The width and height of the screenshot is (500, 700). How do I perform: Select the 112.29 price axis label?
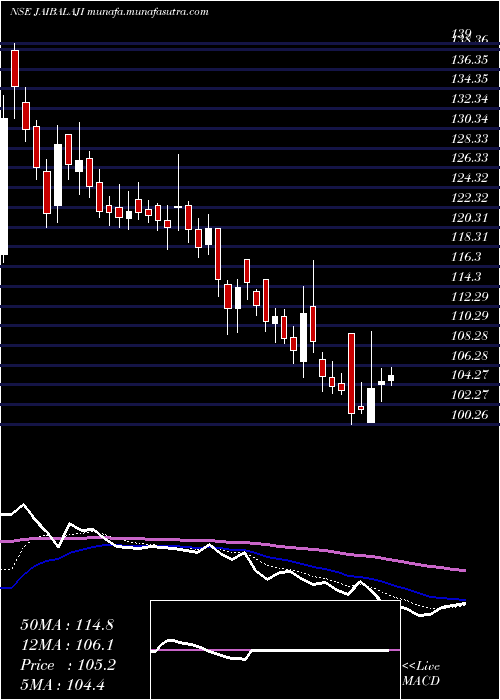[x=469, y=296]
